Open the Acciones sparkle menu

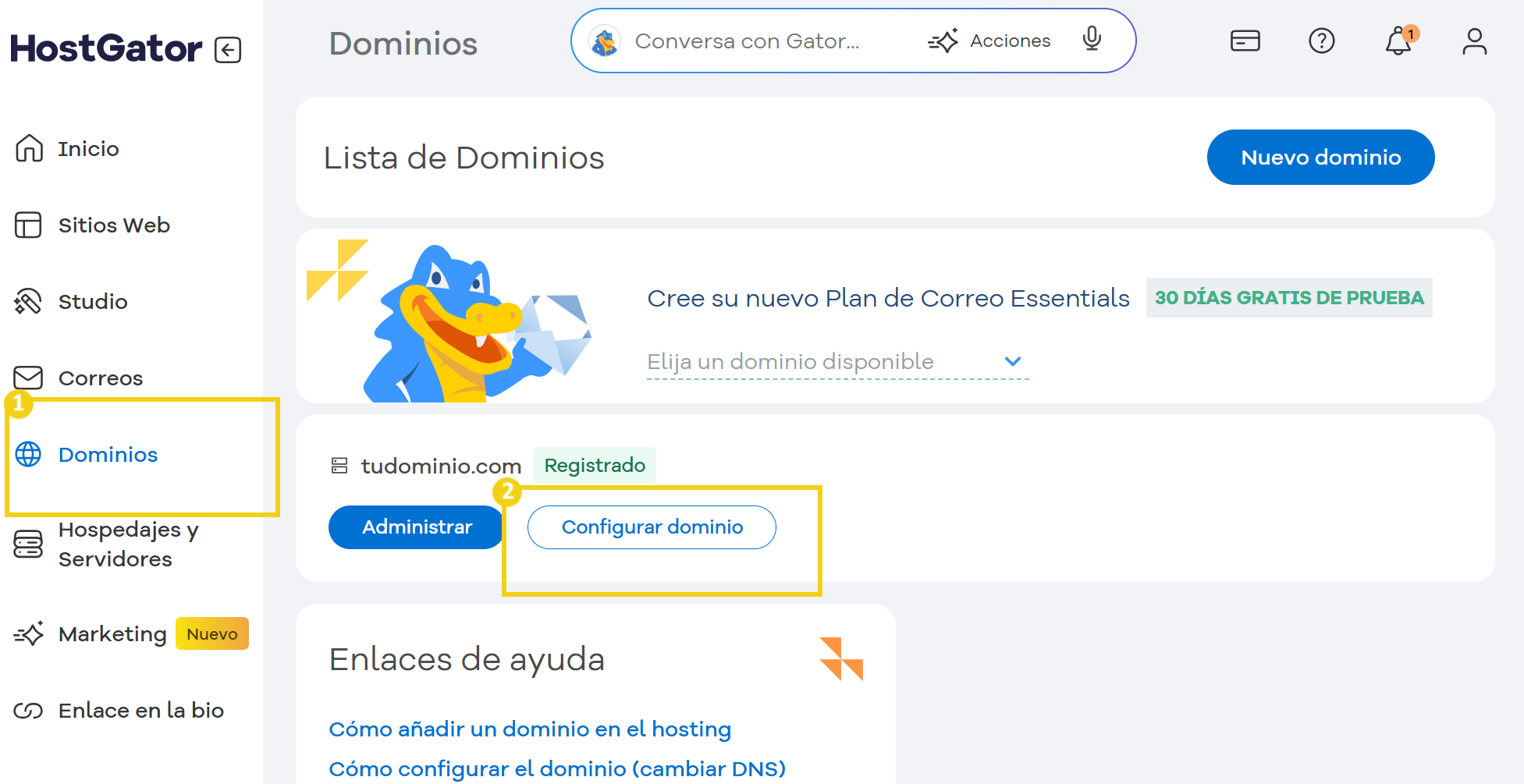pyautogui.click(x=989, y=41)
